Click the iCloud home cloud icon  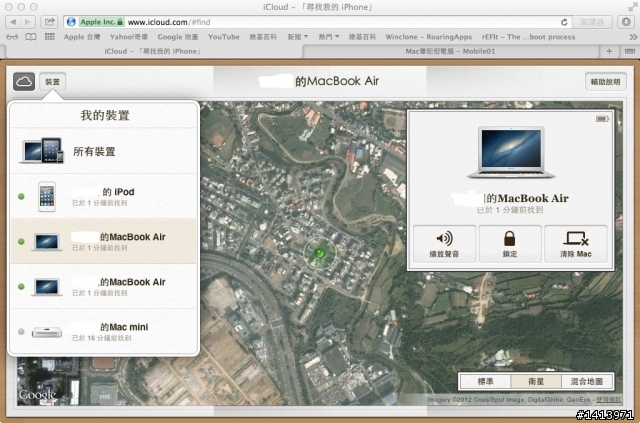tap(24, 82)
